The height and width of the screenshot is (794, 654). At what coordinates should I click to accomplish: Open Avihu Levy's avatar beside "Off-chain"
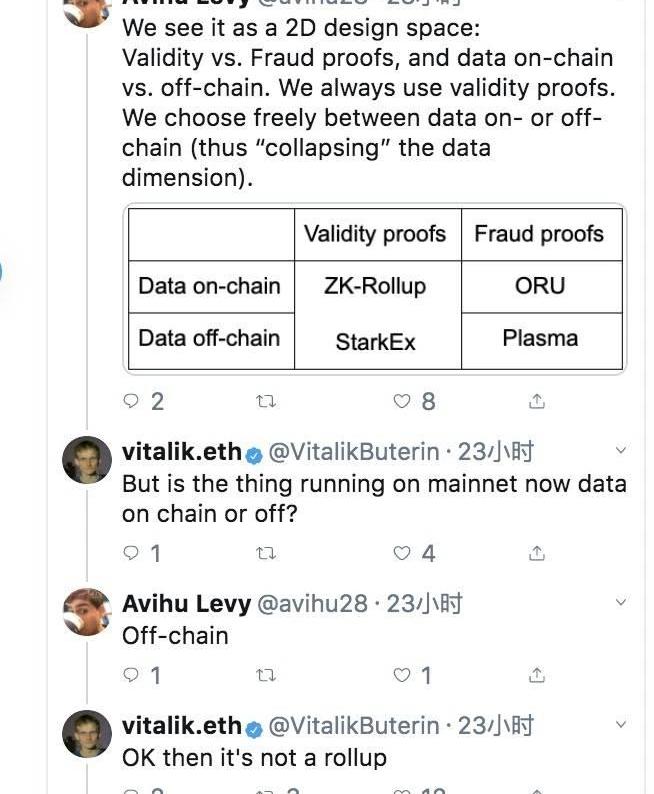tap(87, 611)
